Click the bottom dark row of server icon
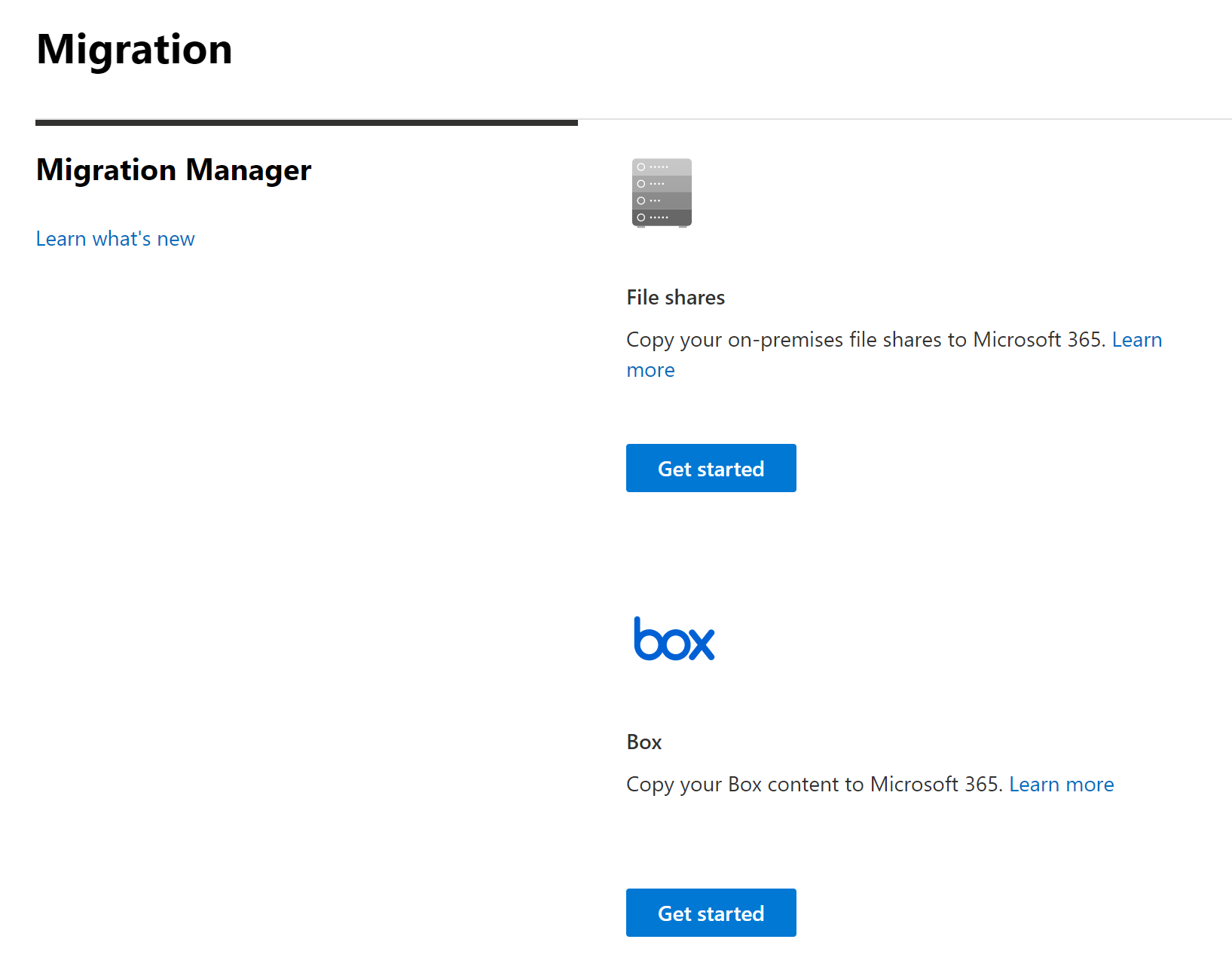 click(662, 218)
